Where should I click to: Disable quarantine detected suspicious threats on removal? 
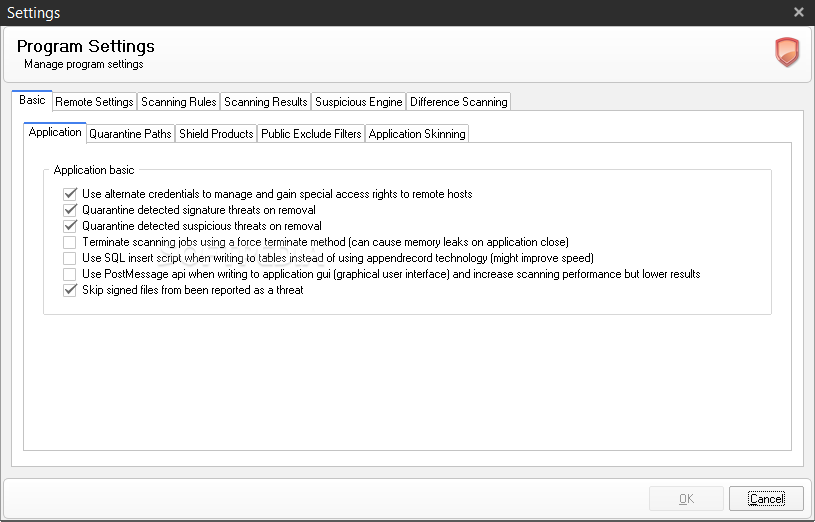[x=70, y=226]
